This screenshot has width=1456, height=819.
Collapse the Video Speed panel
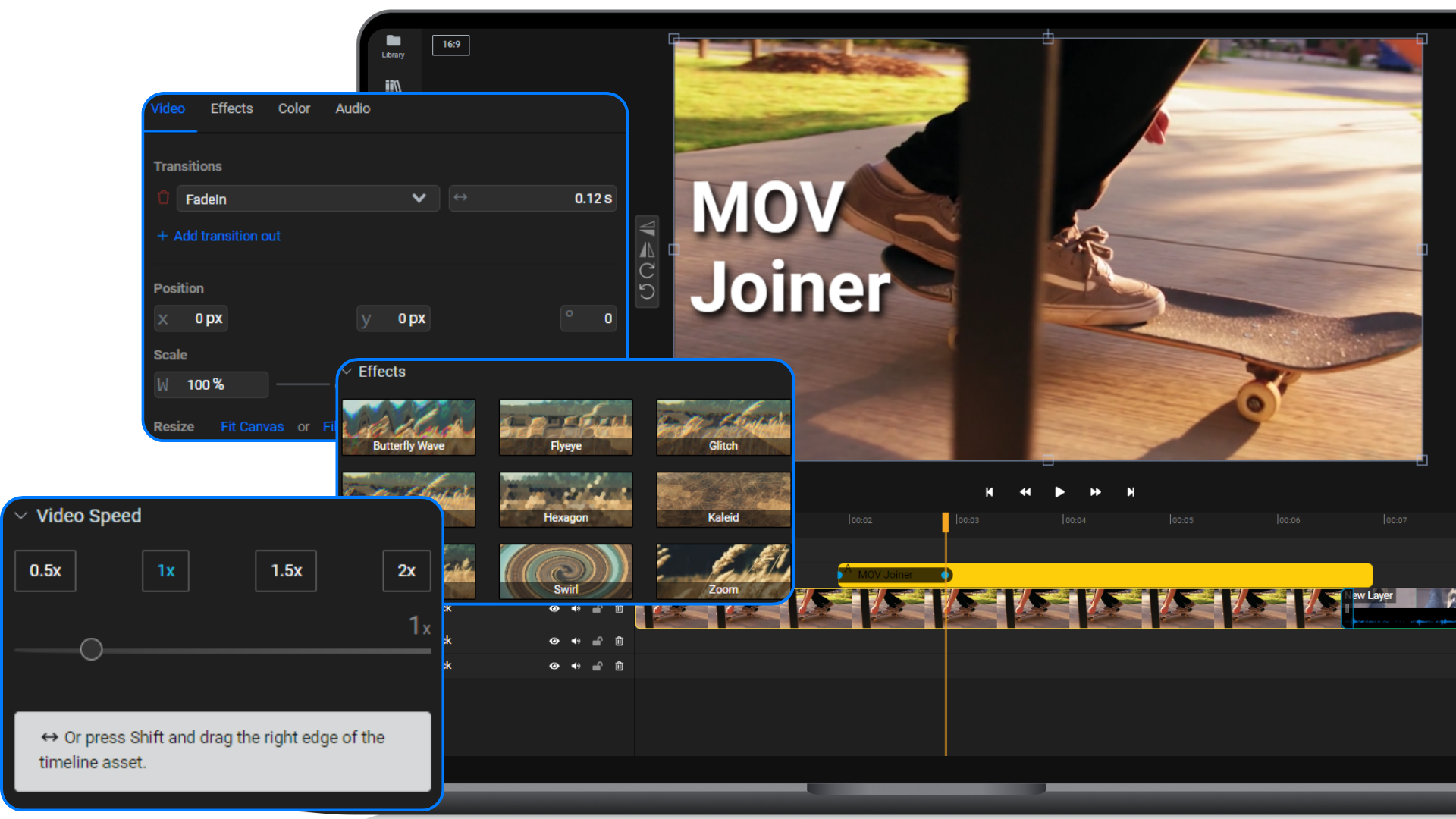coord(20,516)
